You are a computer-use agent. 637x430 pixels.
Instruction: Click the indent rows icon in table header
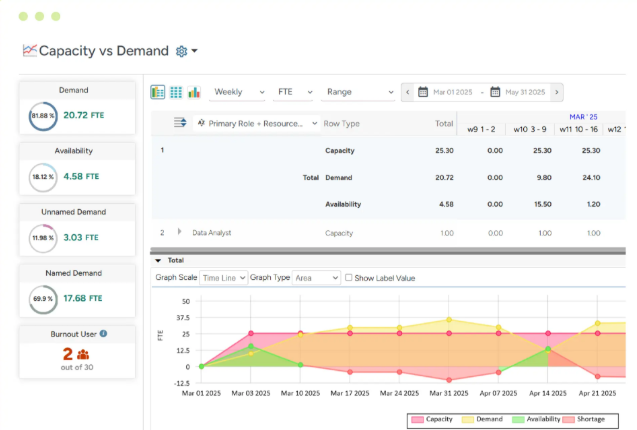click(x=180, y=123)
